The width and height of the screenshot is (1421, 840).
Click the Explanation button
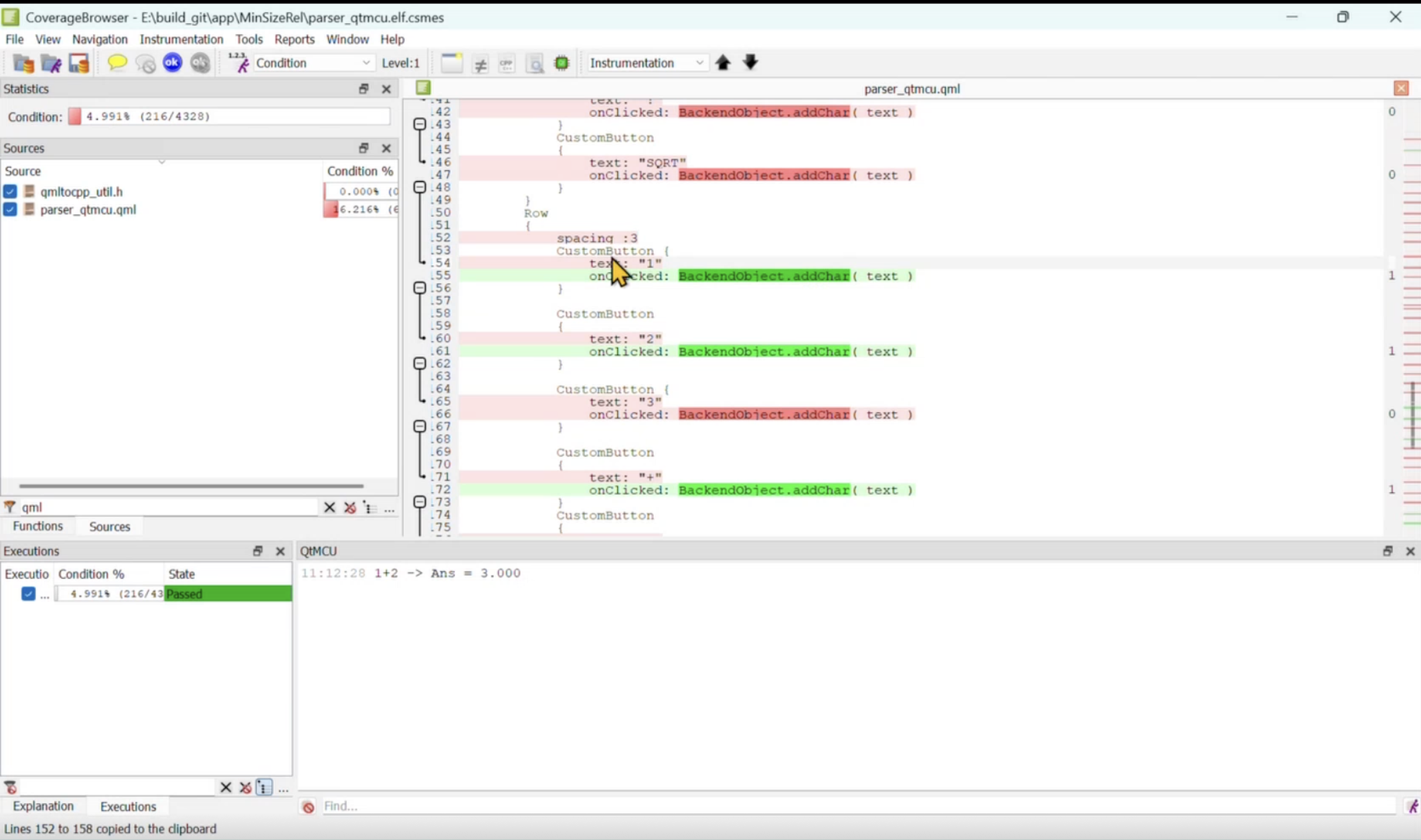(x=44, y=805)
